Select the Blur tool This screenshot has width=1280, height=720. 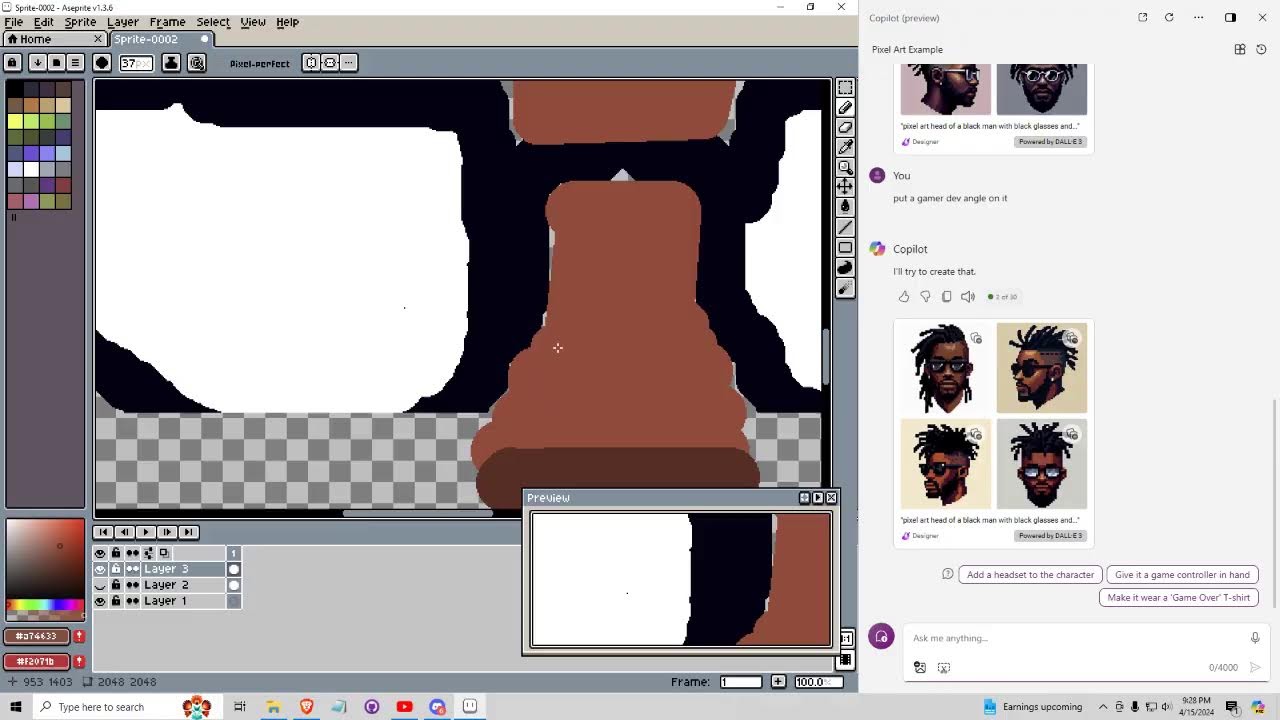(x=845, y=288)
